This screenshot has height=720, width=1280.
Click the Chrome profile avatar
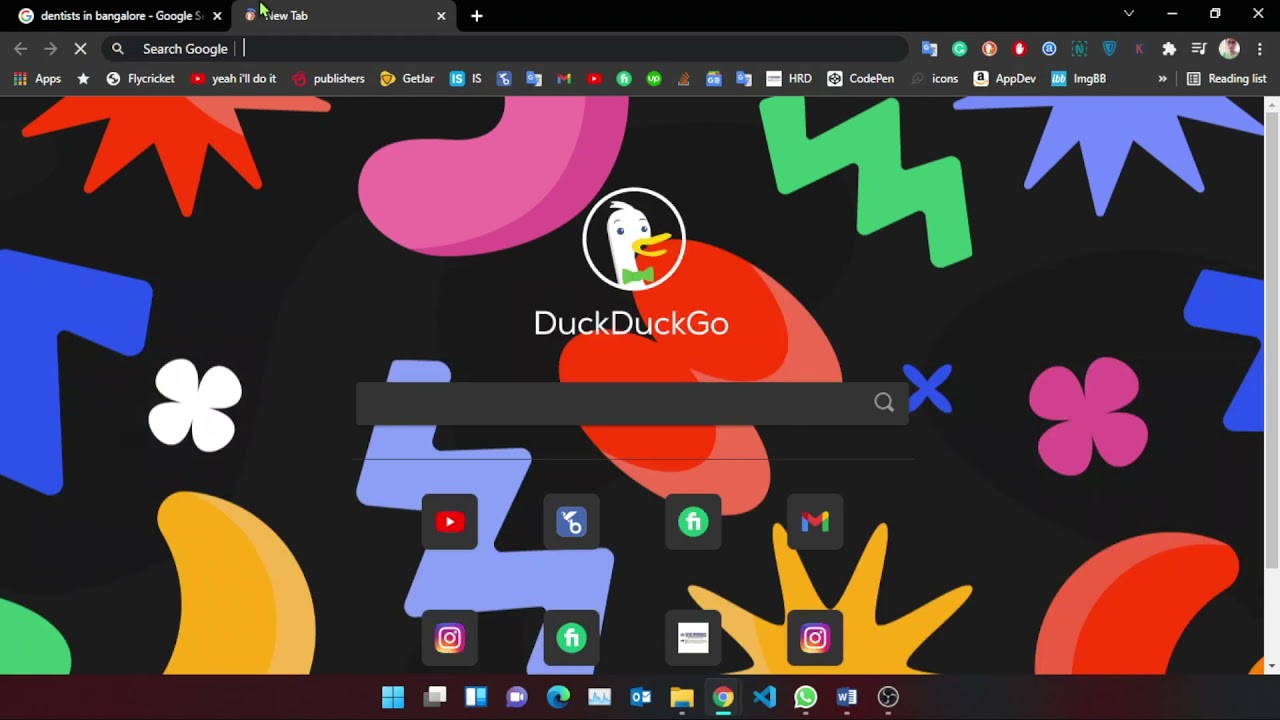tap(1229, 48)
